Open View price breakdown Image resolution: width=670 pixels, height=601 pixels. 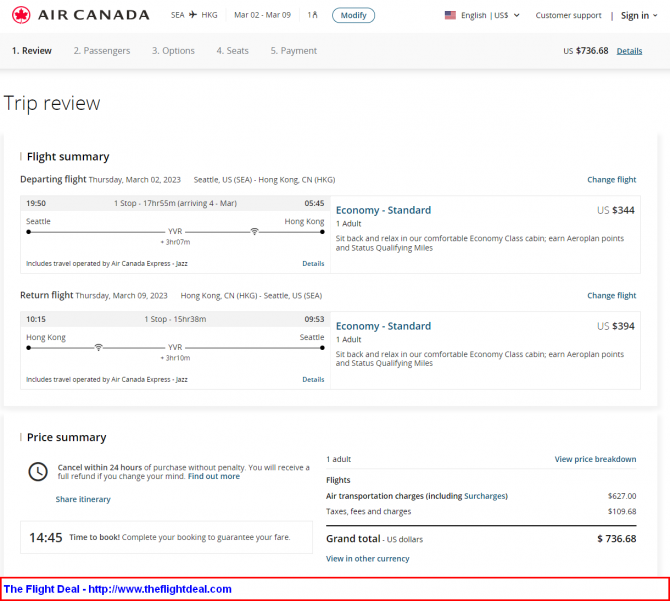[595, 459]
